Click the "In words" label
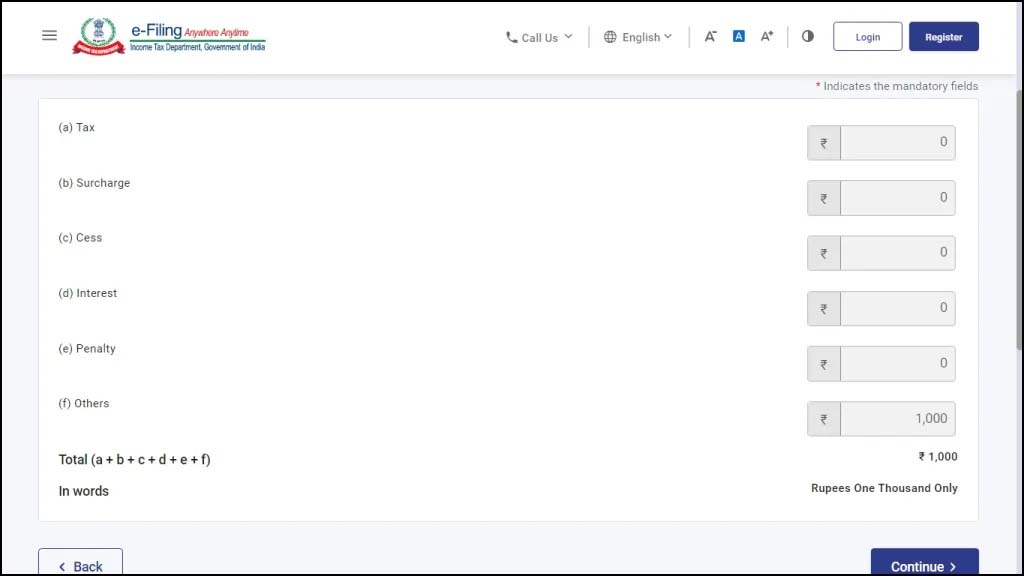Viewport: 1024px width, 576px height. [84, 491]
